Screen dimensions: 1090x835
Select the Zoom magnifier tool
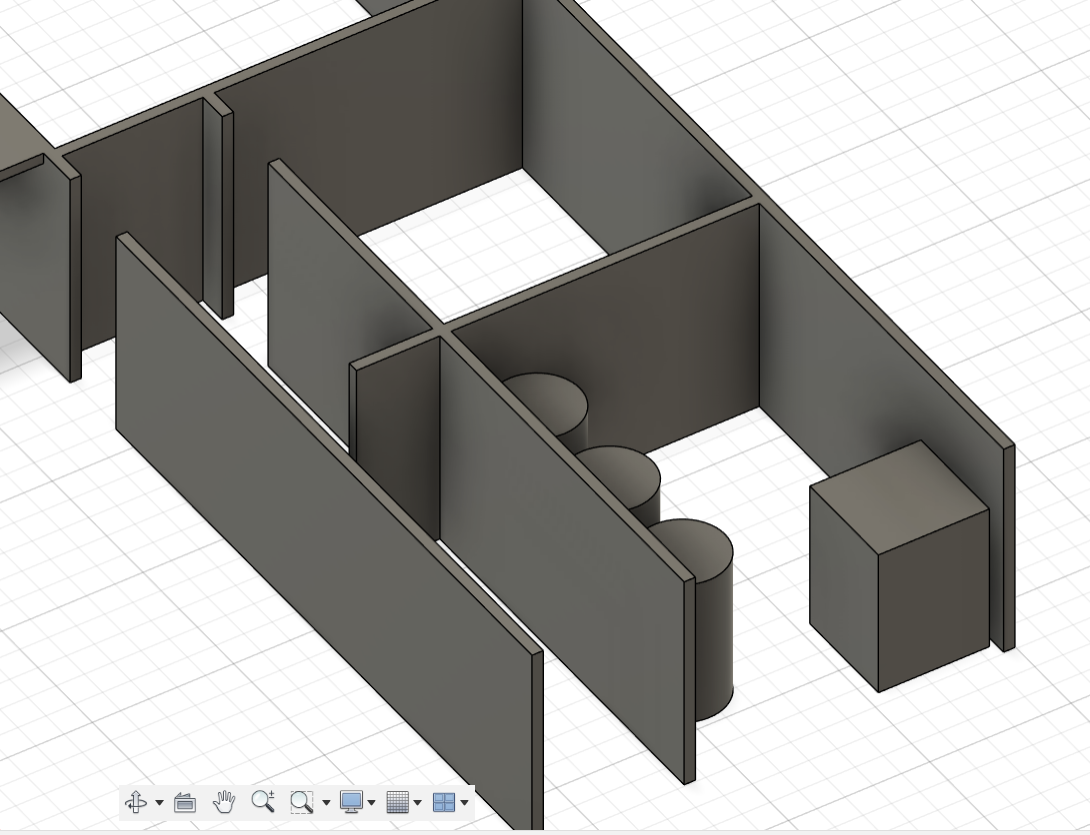coord(263,802)
